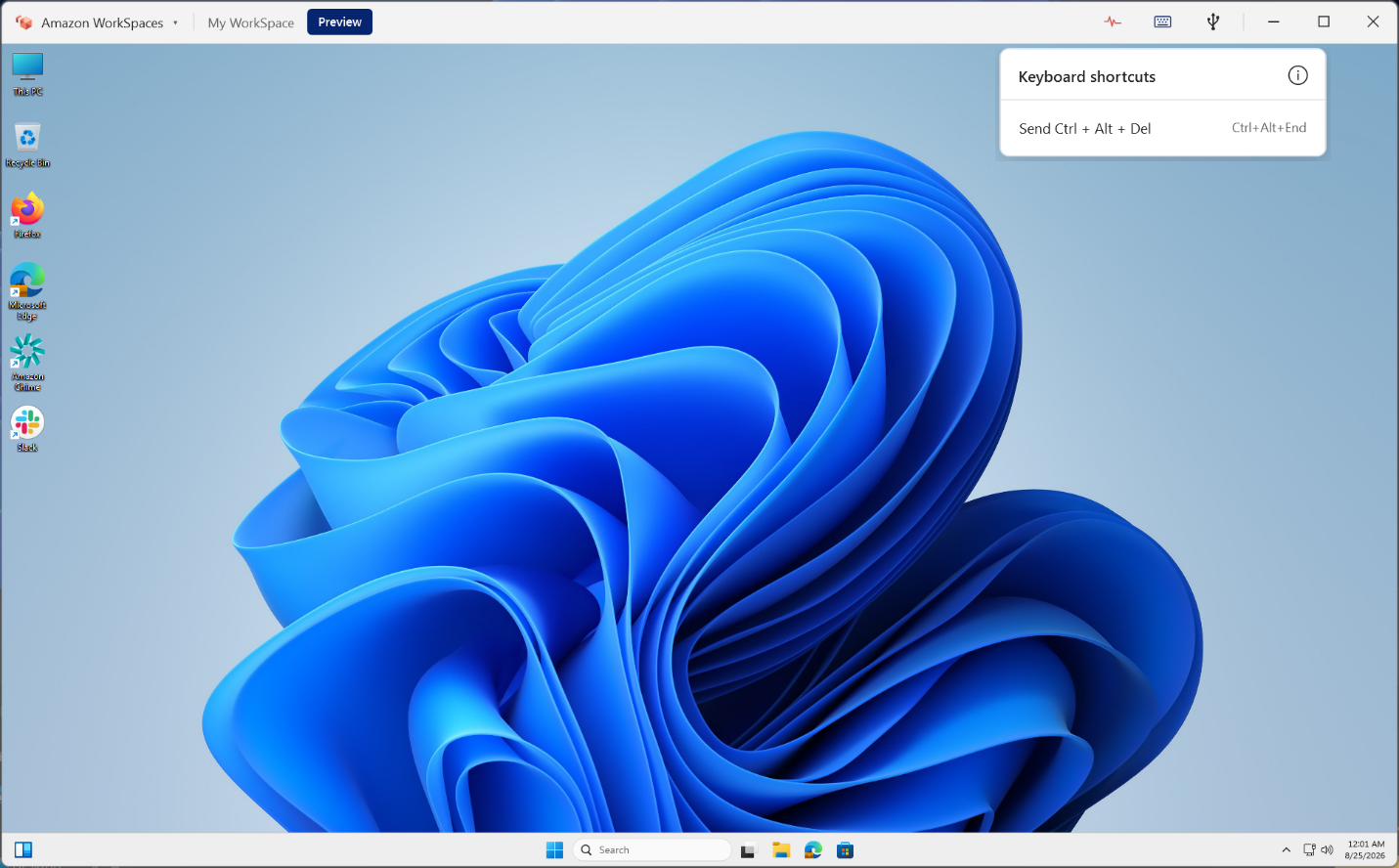Image resolution: width=1399 pixels, height=868 pixels.
Task: Click the volume speaker icon in tray
Action: tap(1327, 849)
